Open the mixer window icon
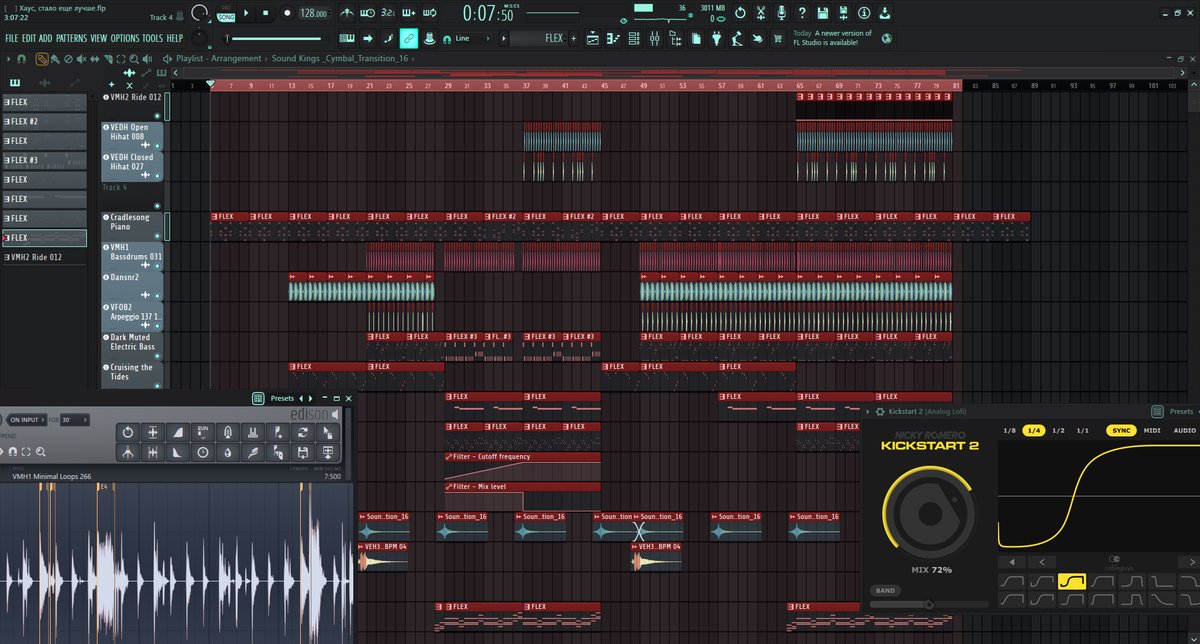Image resolution: width=1200 pixels, height=644 pixels. coord(656,39)
